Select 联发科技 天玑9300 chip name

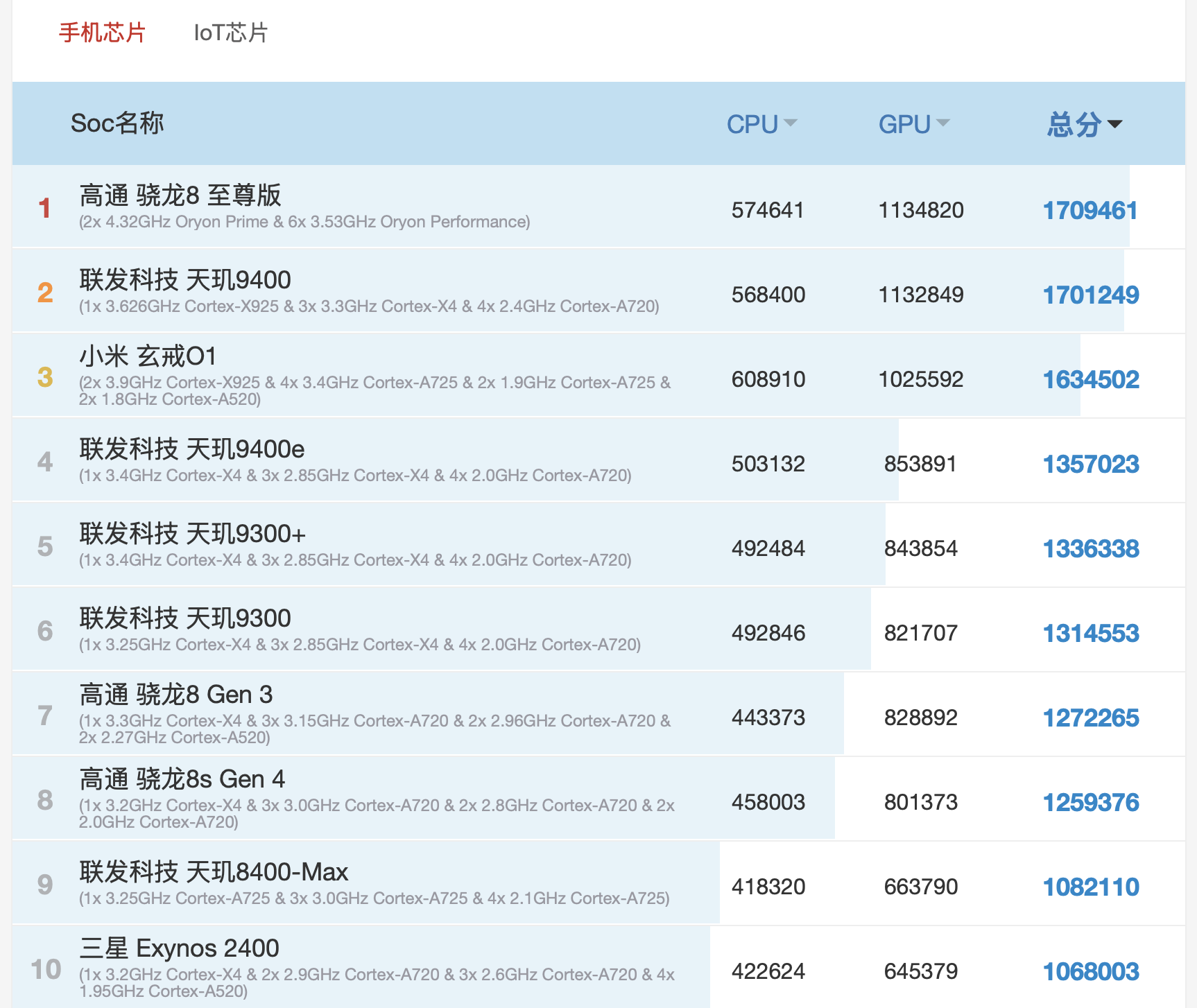coord(185,618)
